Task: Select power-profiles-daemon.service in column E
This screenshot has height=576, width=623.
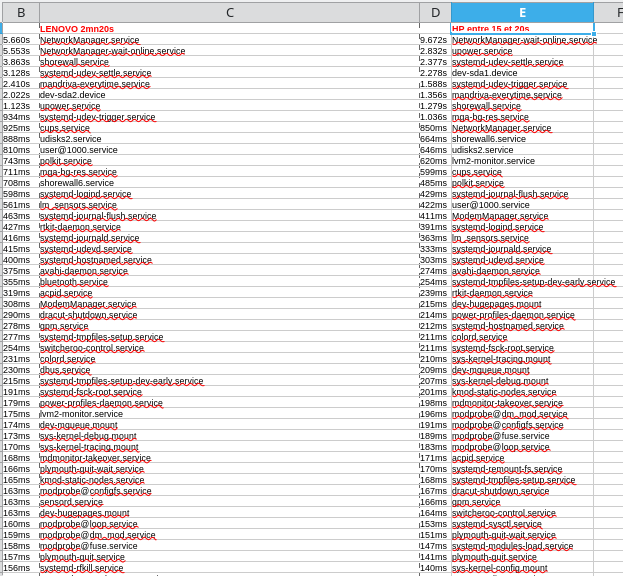Action: coord(522,315)
